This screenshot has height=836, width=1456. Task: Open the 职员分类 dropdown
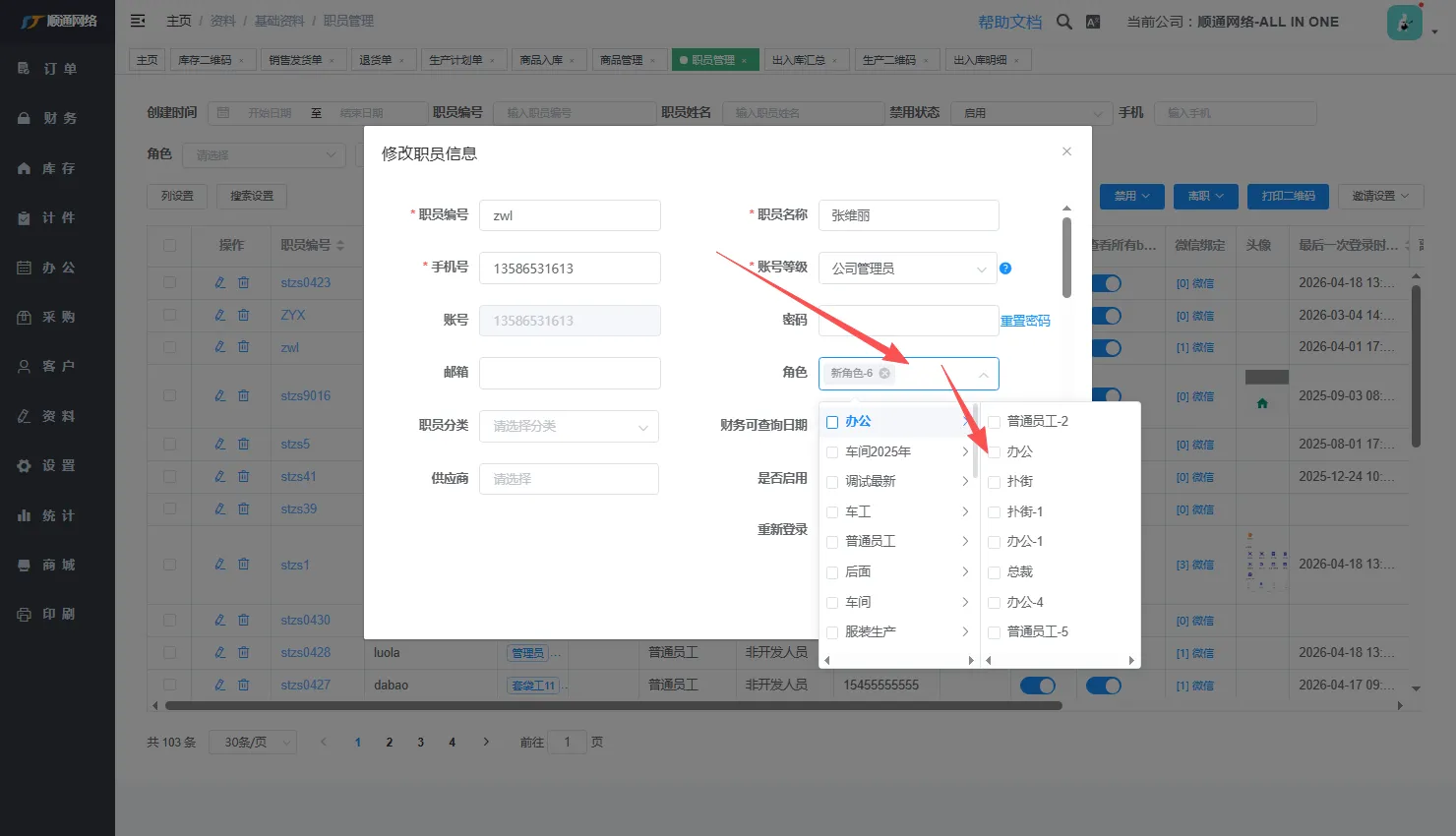(569, 427)
